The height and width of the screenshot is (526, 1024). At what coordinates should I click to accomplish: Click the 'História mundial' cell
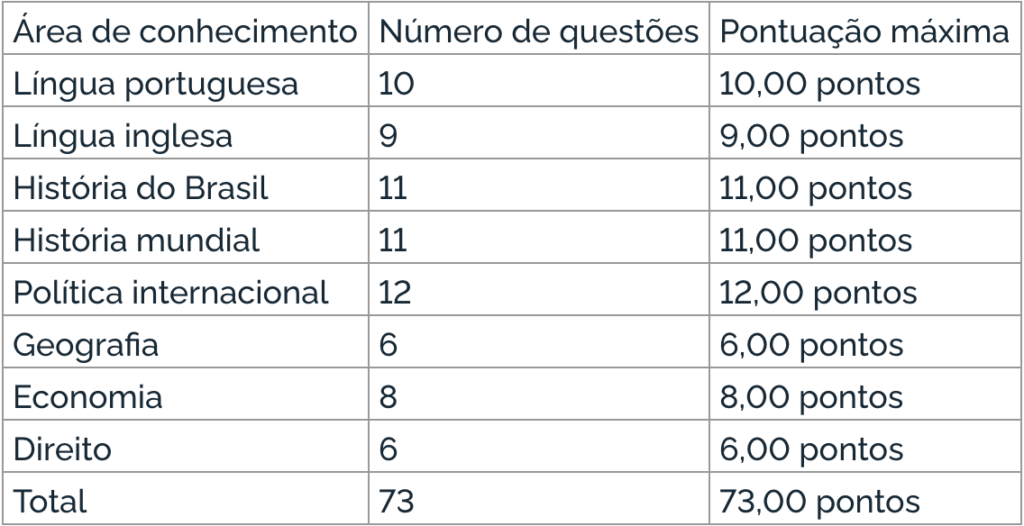click(185, 238)
